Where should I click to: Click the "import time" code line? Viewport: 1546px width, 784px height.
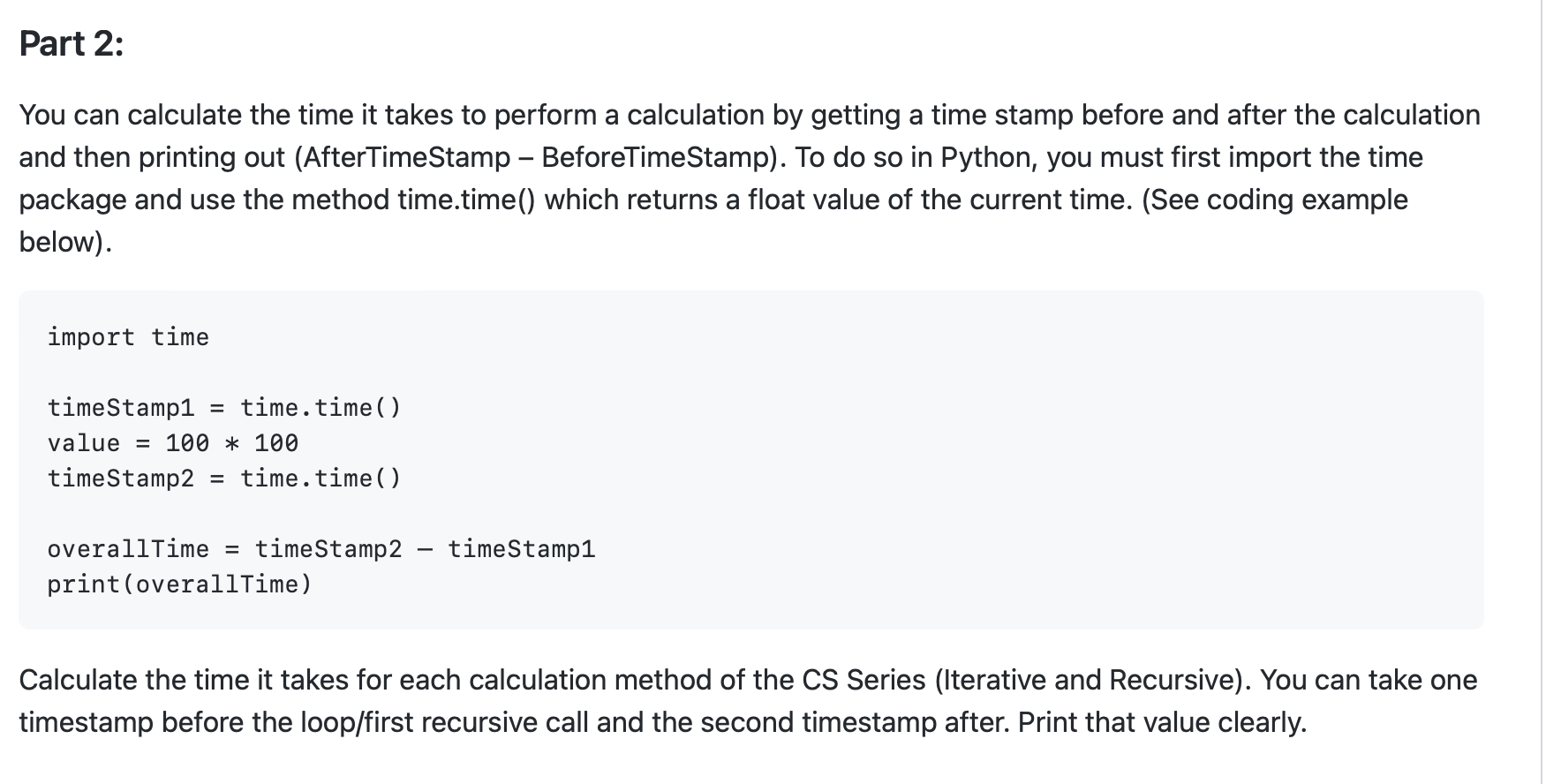coord(128,337)
